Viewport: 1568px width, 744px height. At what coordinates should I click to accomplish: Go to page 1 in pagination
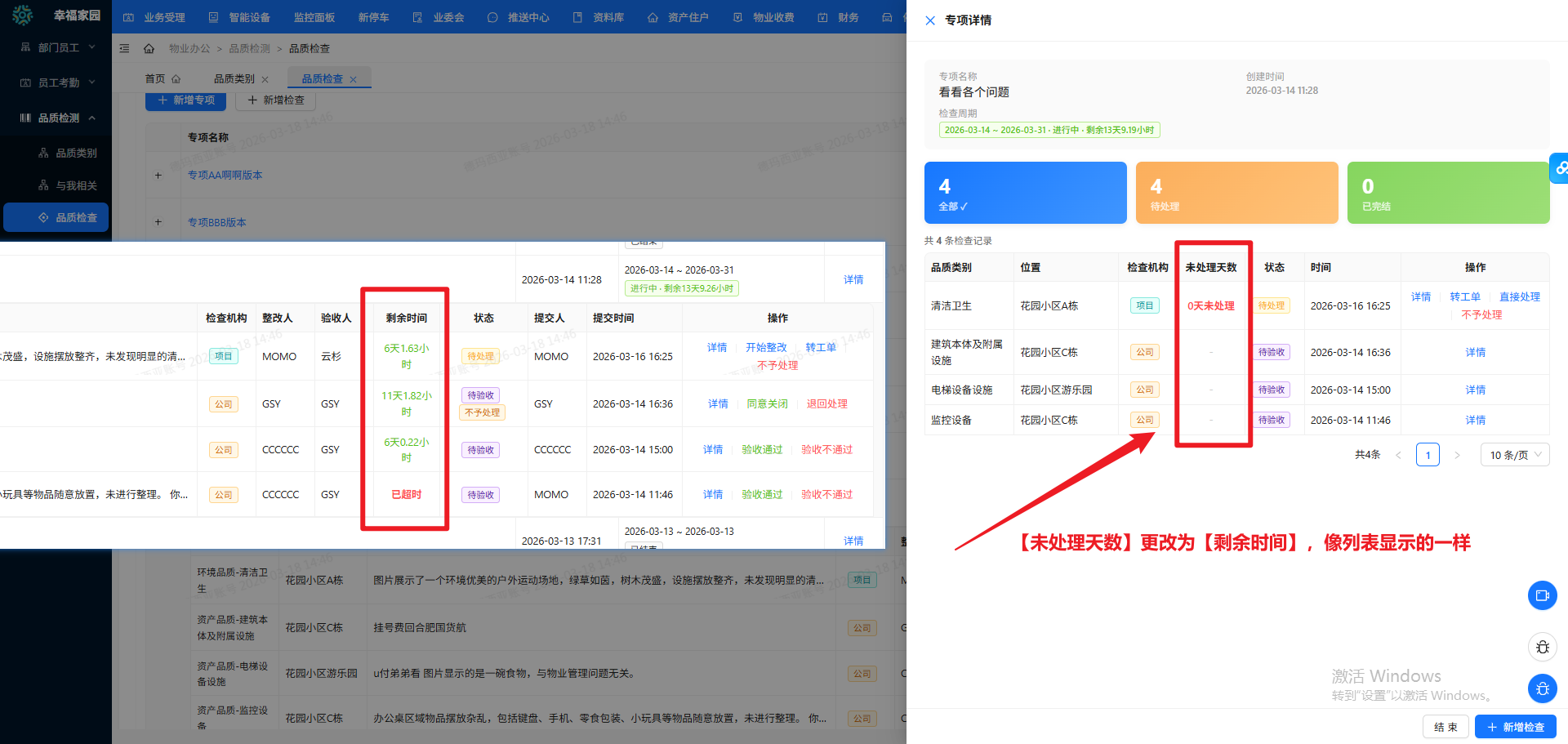click(x=1428, y=455)
